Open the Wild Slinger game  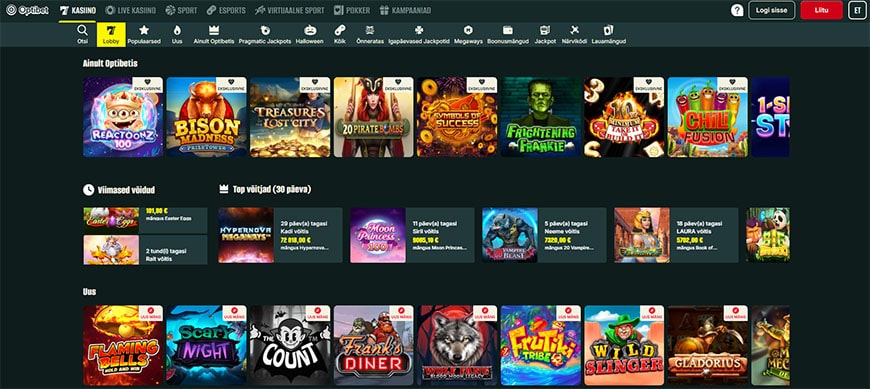pyautogui.click(x=624, y=345)
